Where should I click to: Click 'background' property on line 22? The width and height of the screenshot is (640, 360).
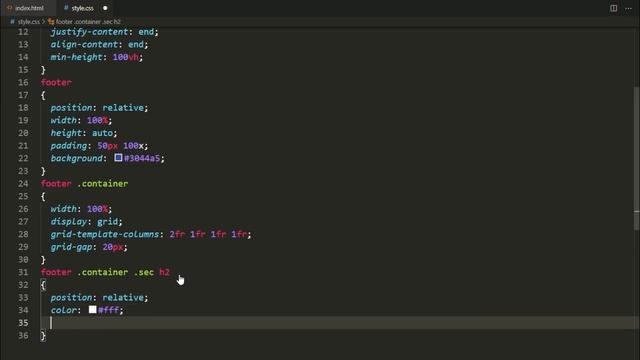click(76, 158)
